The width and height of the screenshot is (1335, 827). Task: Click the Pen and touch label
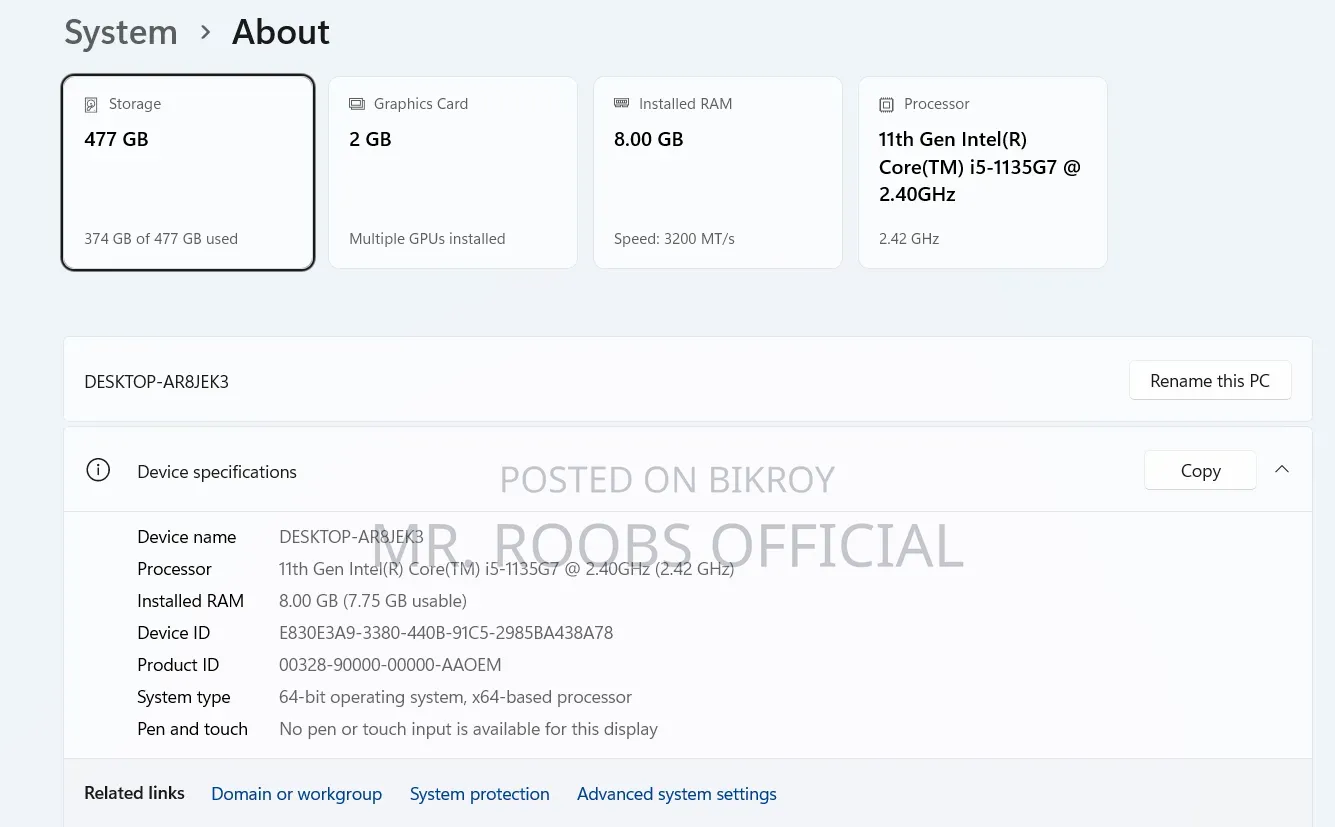tap(192, 729)
